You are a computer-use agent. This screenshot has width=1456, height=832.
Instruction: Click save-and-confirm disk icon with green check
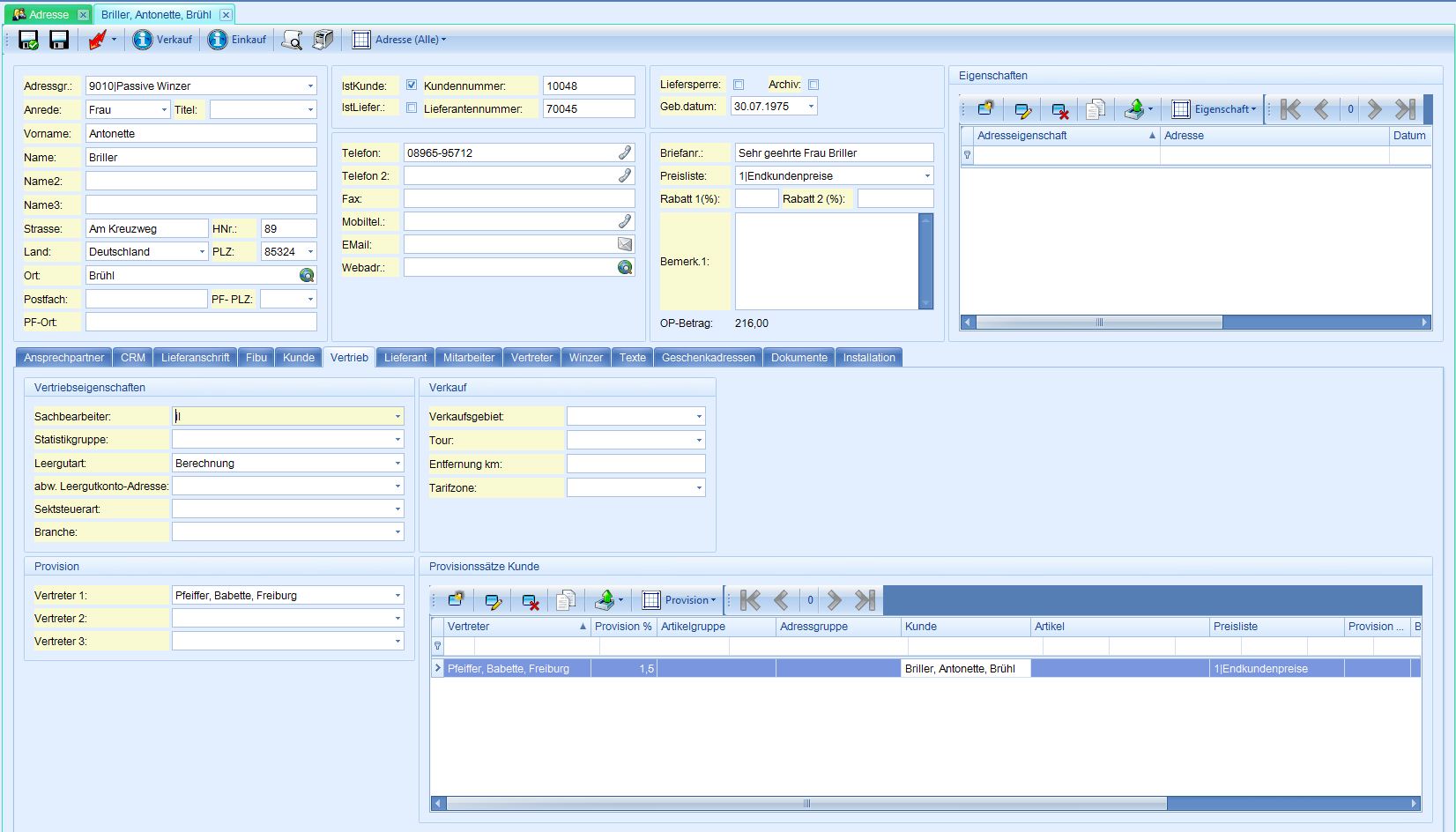point(28,40)
